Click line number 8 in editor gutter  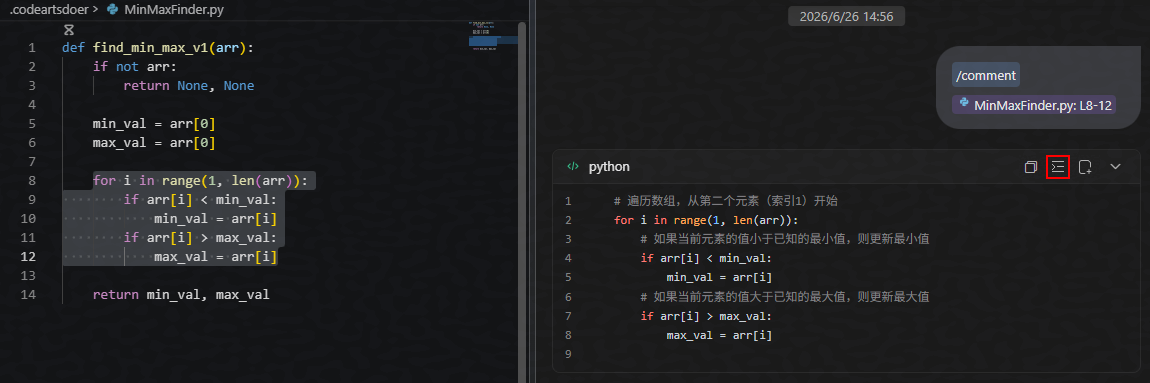pyautogui.click(x=32, y=180)
